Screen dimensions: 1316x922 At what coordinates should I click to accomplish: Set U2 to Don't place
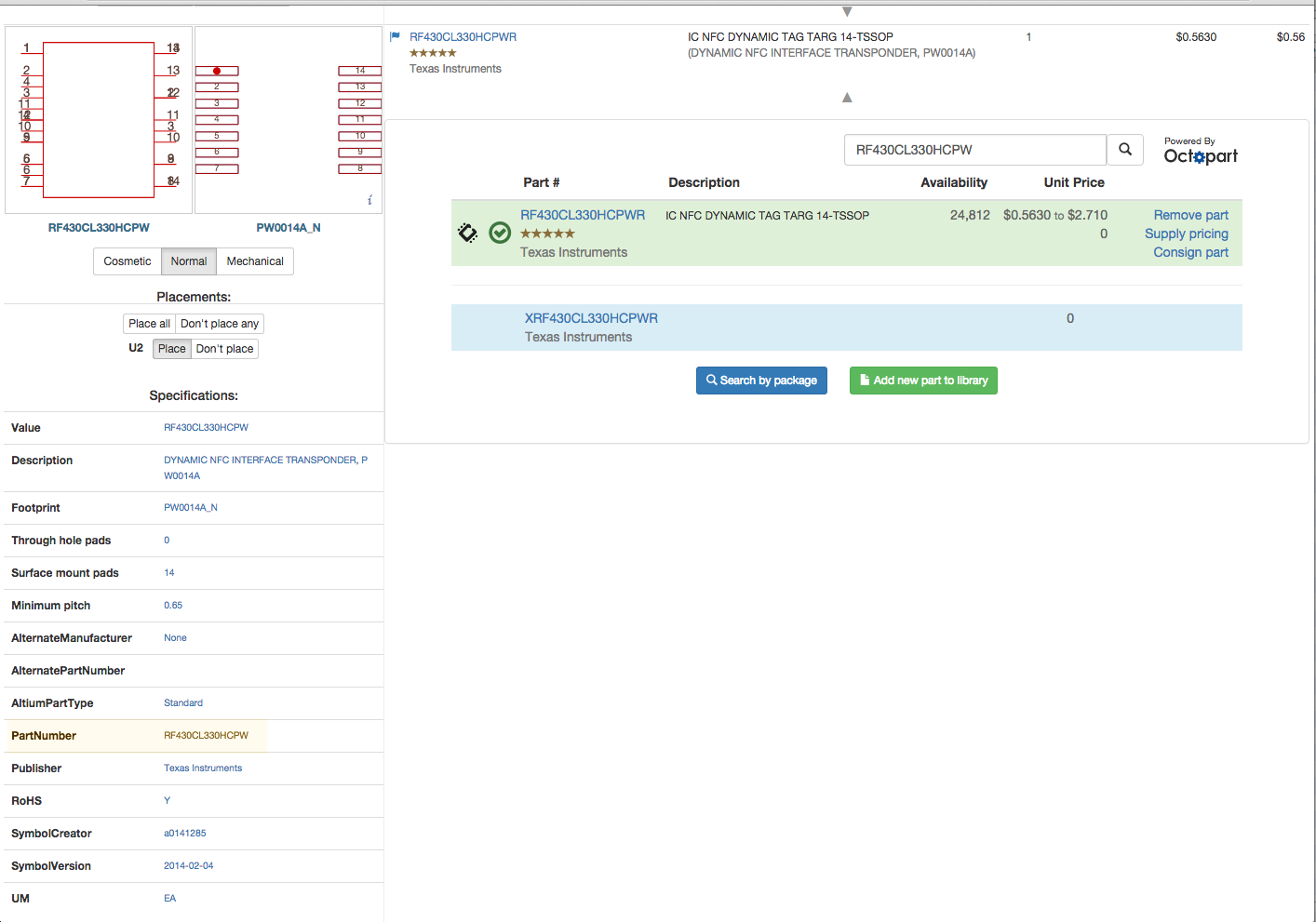coord(224,349)
